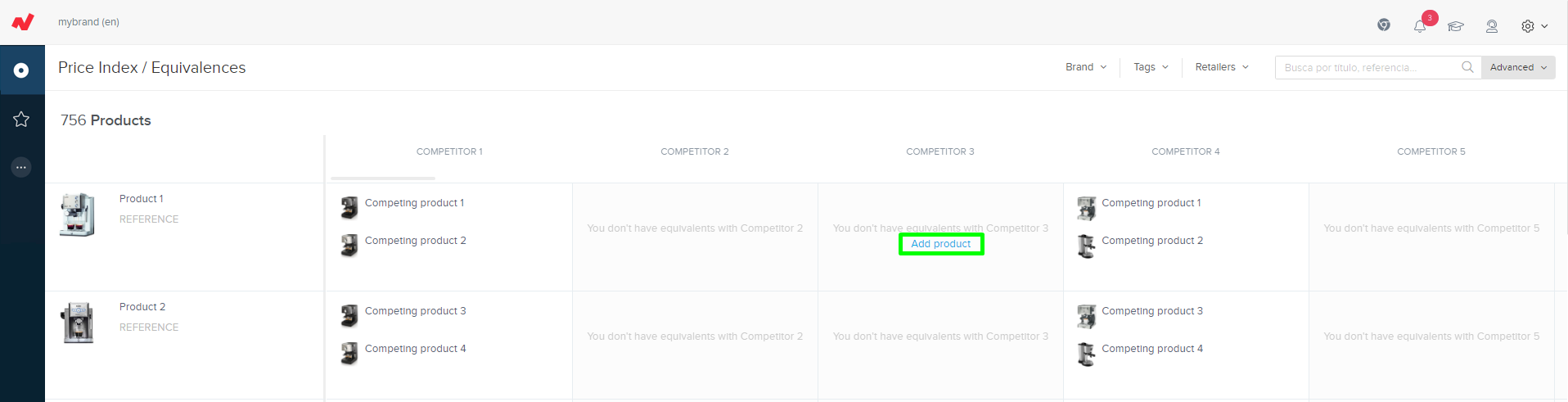Viewport: 1568px width, 402px height.
Task: Expand the Advanced search dropdown
Action: pos(1518,67)
